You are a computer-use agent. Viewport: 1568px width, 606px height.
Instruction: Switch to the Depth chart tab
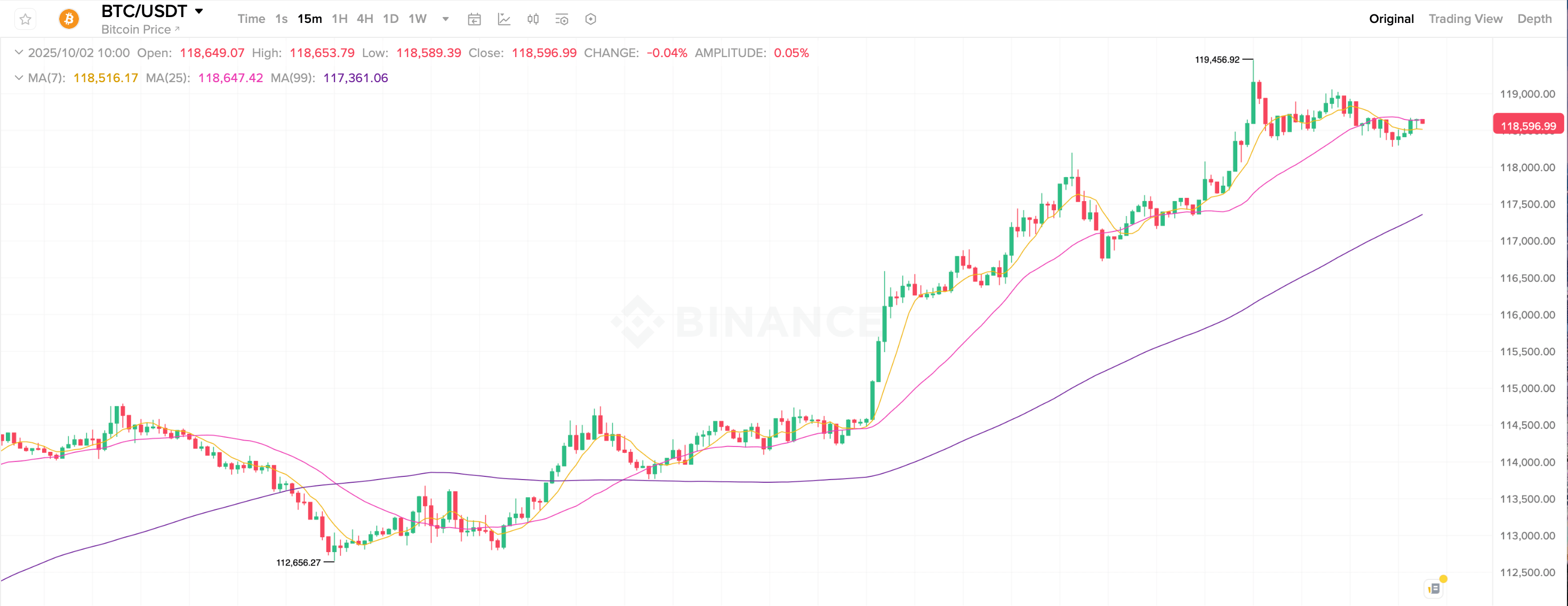pyautogui.click(x=1534, y=19)
